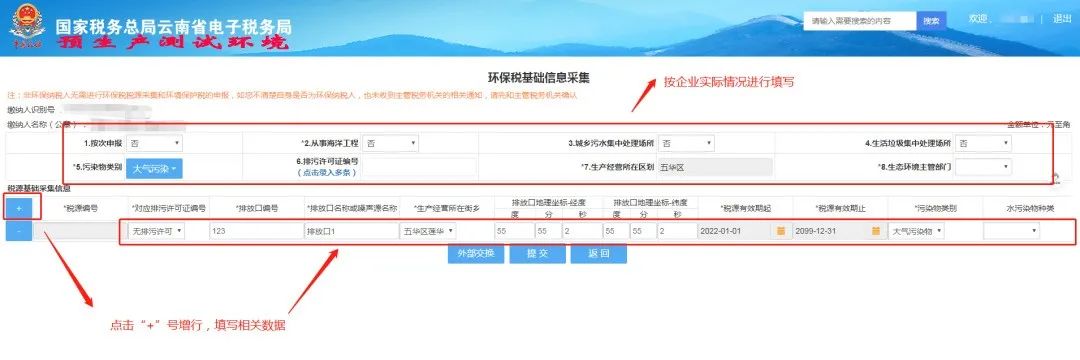Click the *排放口编号 column header

[x=256, y=208]
